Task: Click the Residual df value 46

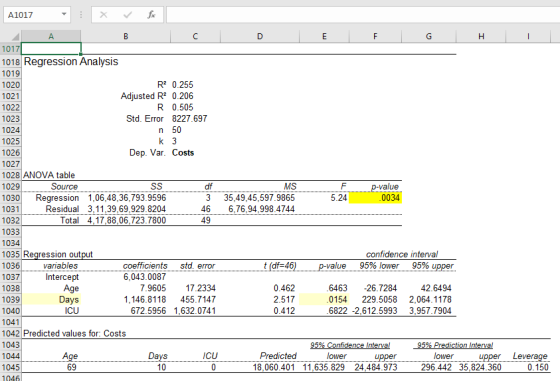Action: 206,209
